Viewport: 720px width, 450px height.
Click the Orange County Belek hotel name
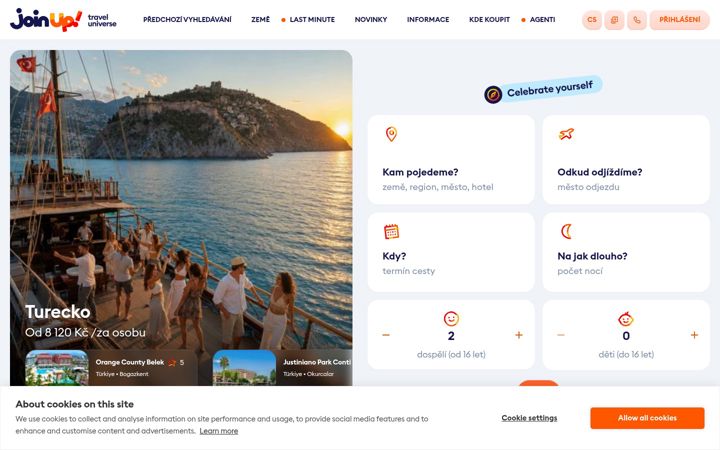(129, 362)
